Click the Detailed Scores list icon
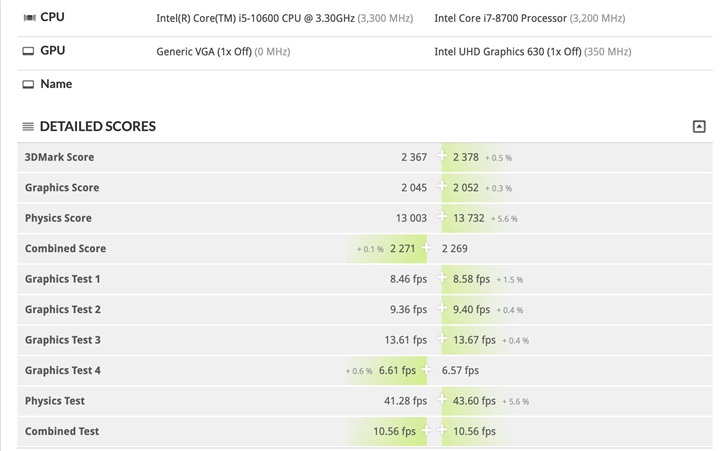This screenshot has height=451, width=728. (x=28, y=127)
